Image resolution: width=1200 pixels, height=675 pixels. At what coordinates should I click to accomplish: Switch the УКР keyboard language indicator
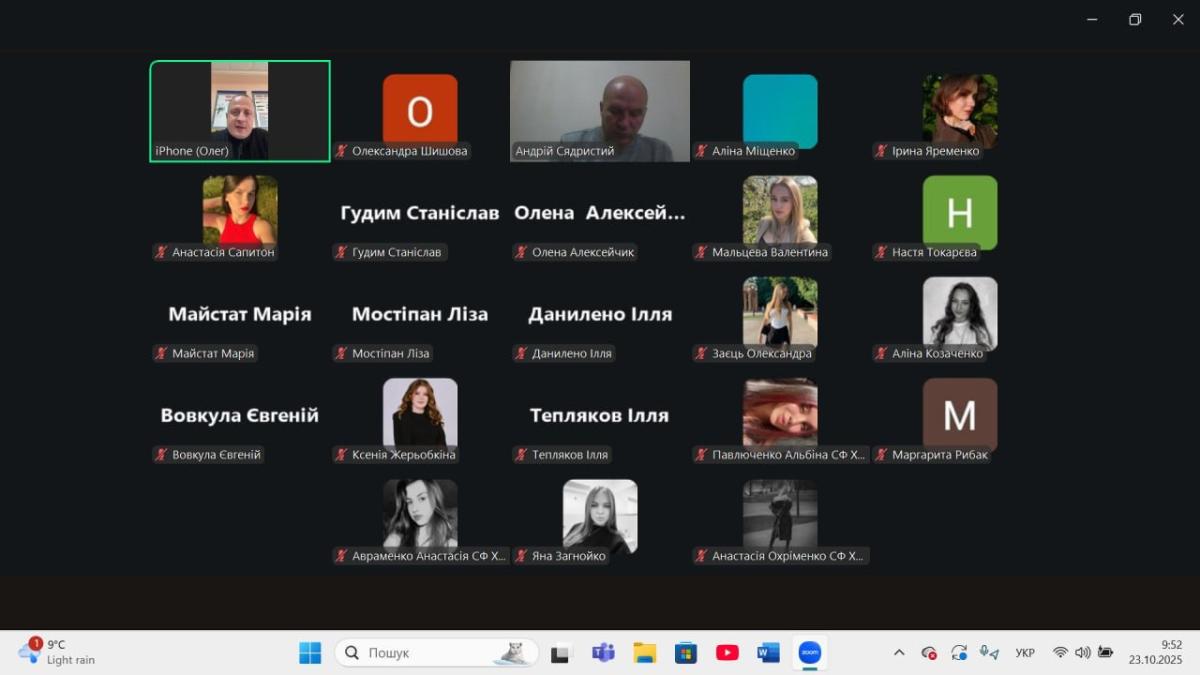1025,653
